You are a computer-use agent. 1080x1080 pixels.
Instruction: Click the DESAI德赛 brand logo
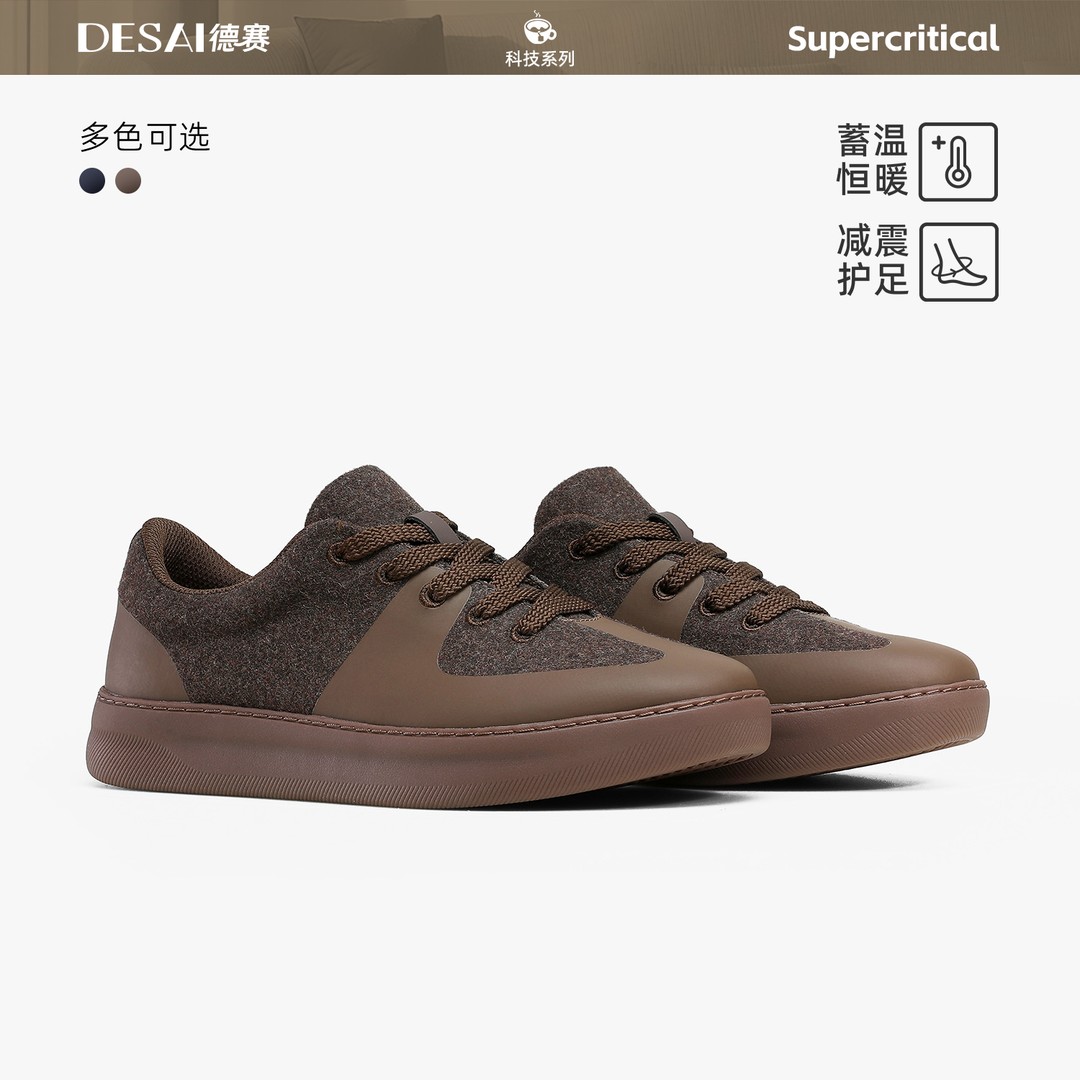coord(173,38)
